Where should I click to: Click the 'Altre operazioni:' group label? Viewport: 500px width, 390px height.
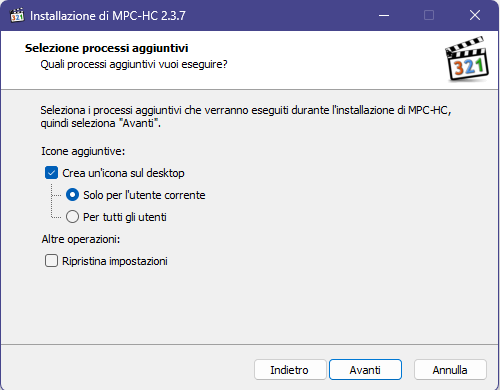(x=81, y=239)
